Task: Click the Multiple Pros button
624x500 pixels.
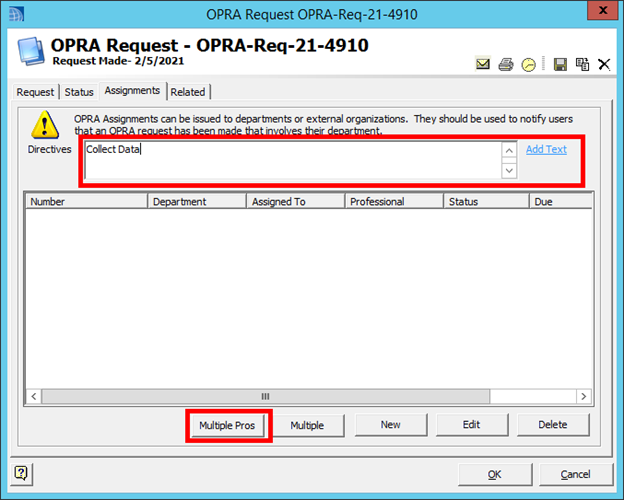Action: (227, 425)
